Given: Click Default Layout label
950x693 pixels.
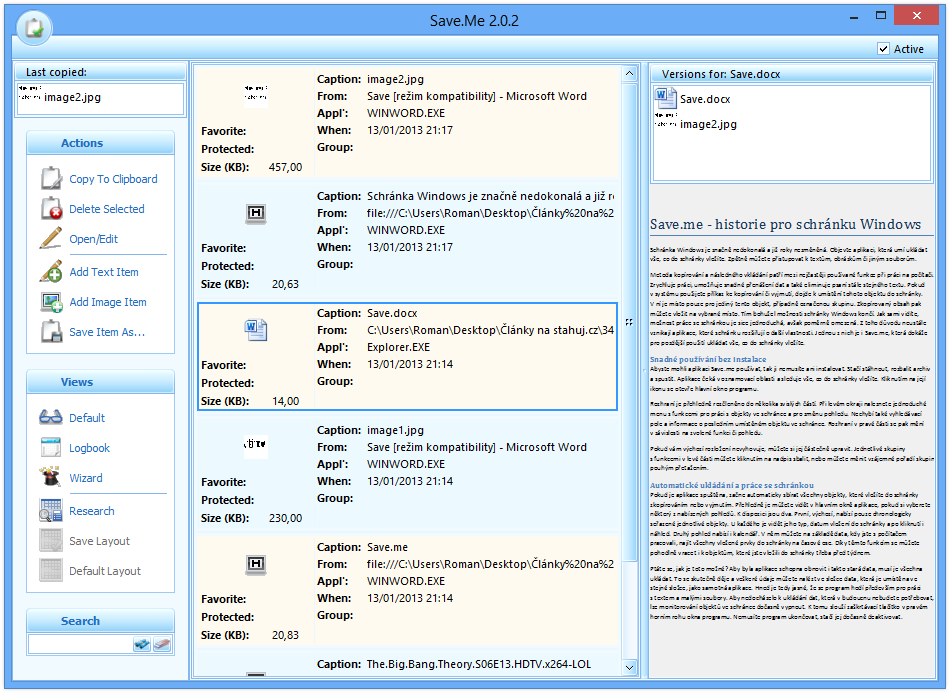Looking at the screenshot, I should [105, 571].
